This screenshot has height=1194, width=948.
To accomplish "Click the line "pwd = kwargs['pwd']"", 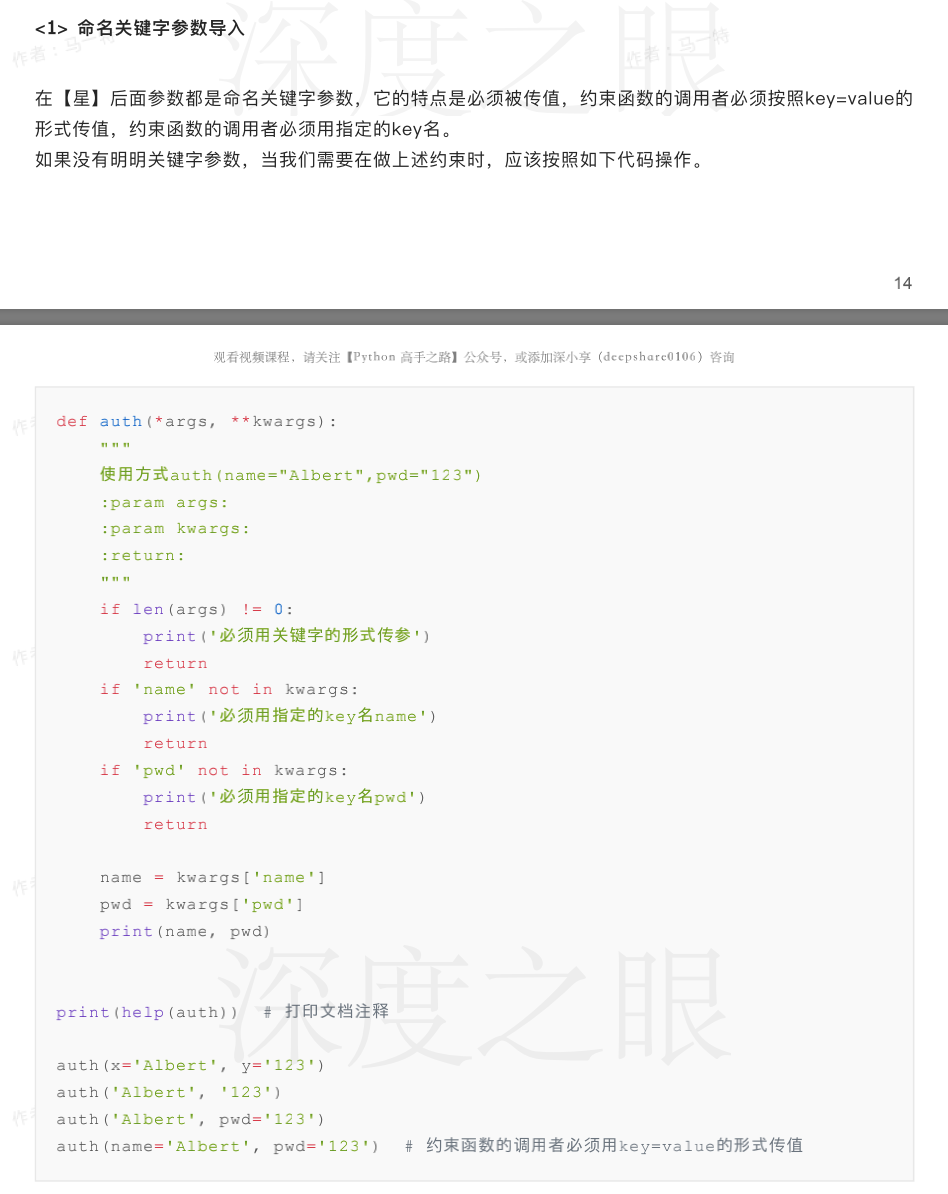I will click(x=202, y=904).
